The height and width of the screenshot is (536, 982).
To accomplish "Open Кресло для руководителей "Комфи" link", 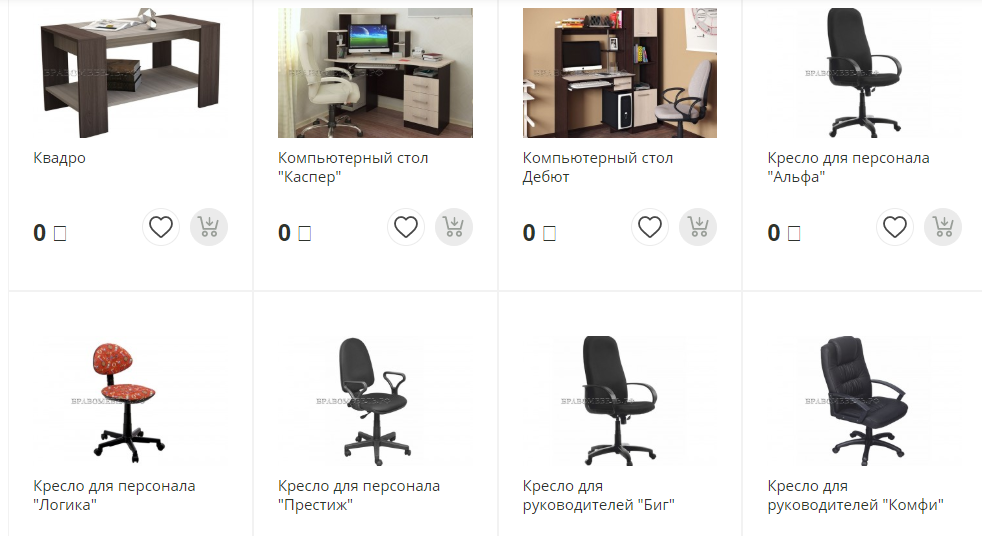I will click(855, 495).
